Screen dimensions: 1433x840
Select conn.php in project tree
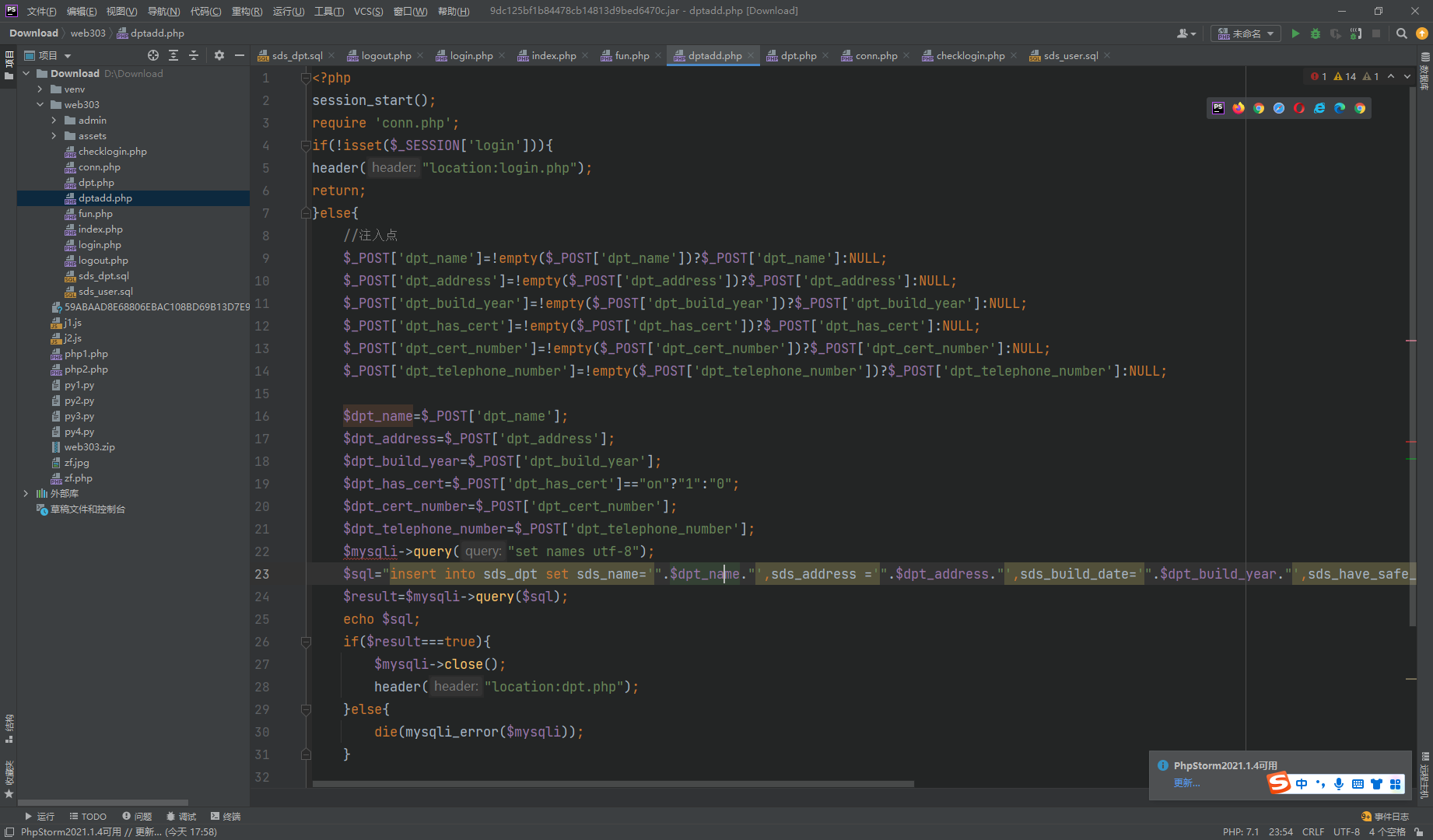pyautogui.click(x=99, y=167)
